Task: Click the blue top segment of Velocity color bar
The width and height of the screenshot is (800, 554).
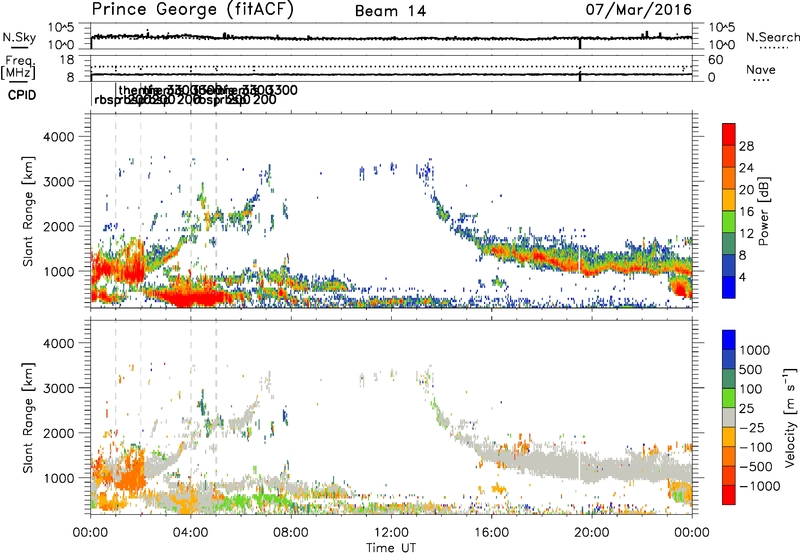Action: click(729, 340)
